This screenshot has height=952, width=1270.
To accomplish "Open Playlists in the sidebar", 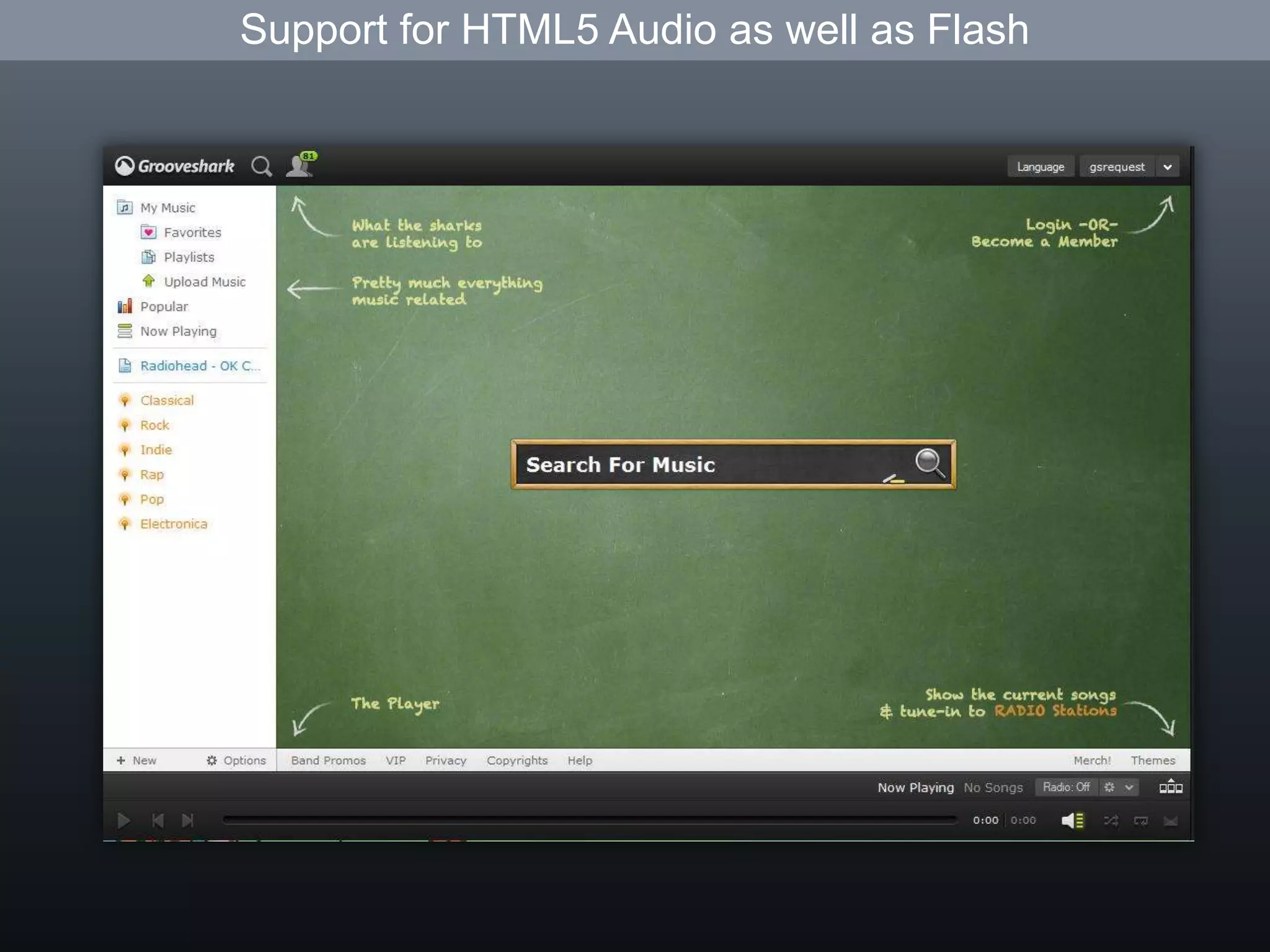I will pyautogui.click(x=189, y=257).
